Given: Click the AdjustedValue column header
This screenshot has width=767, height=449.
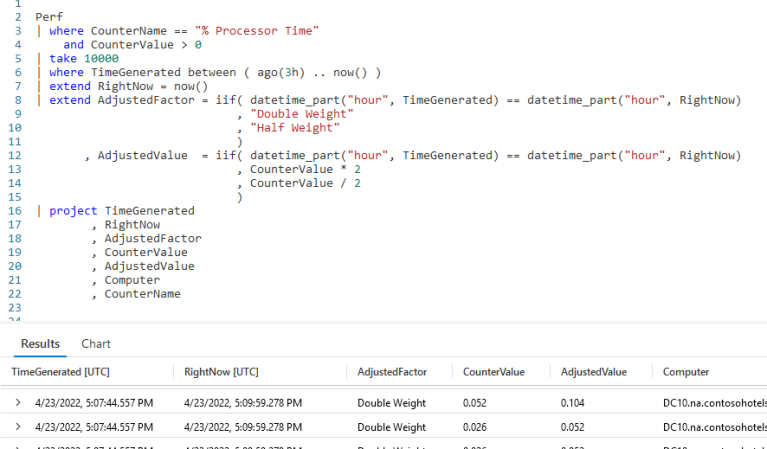Looking at the screenshot, I should (x=594, y=372).
